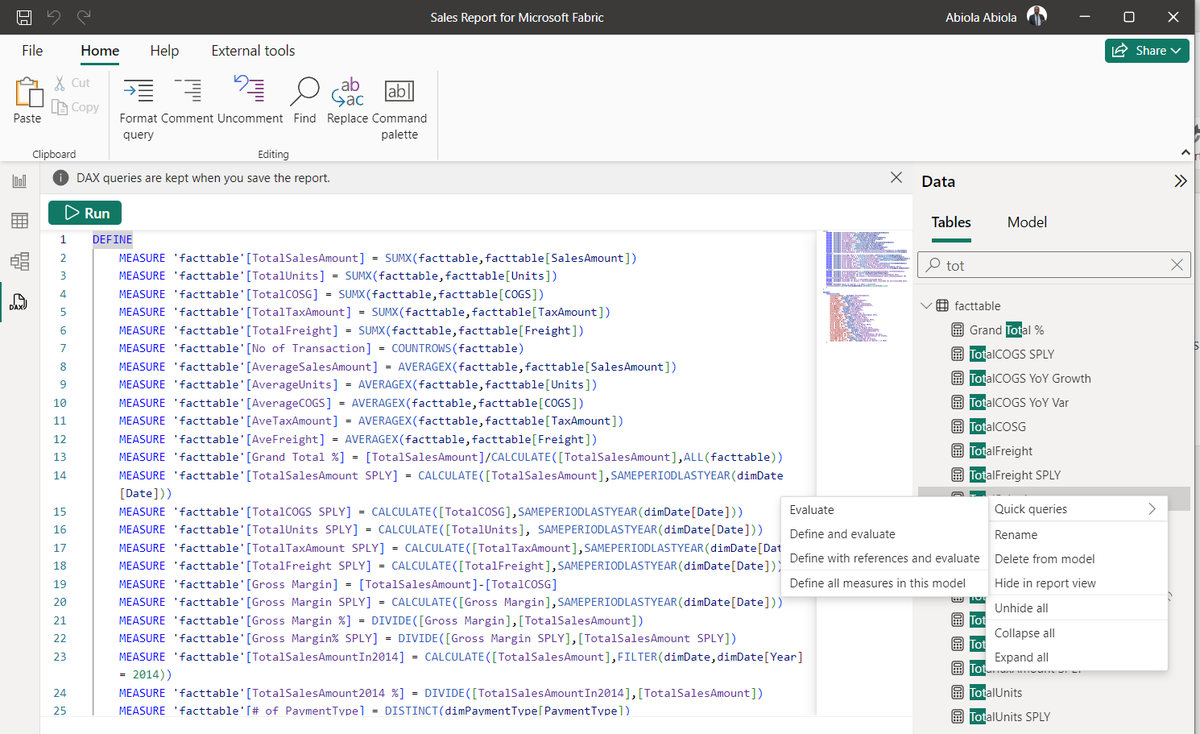Click the Replace icon in ribbon
Screen dimensions: 1200x734
(347, 91)
